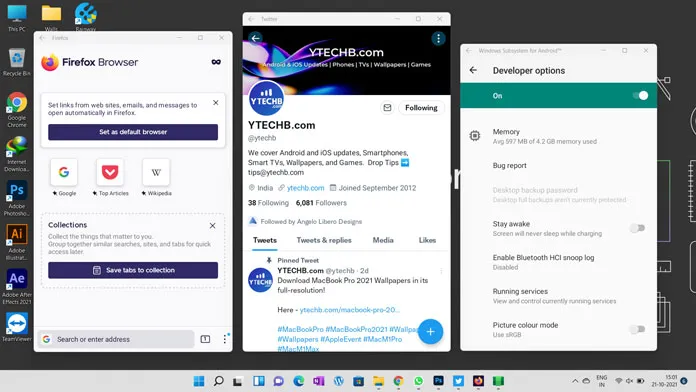Message YTECHB using the envelope icon
This screenshot has width=696, height=392.
(x=387, y=108)
